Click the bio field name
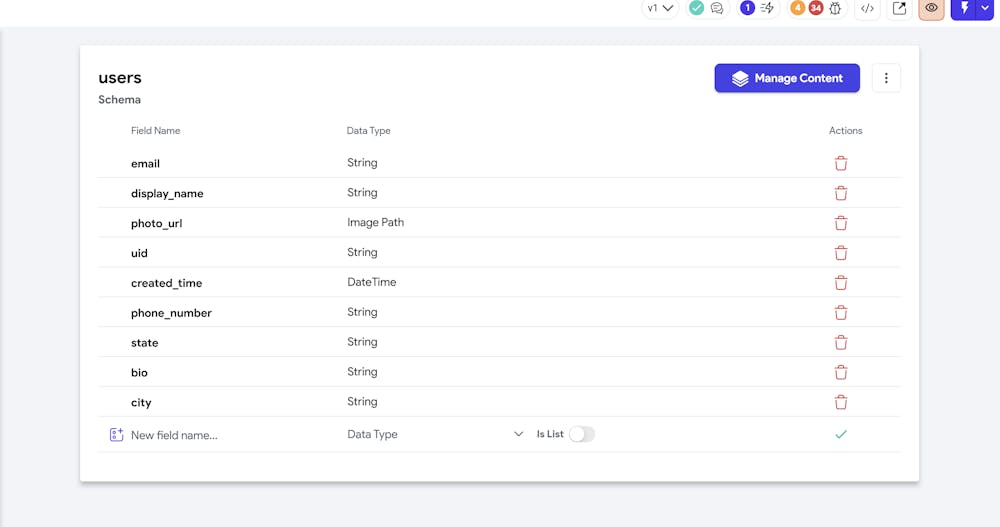The height and width of the screenshot is (527, 1000). 139,373
